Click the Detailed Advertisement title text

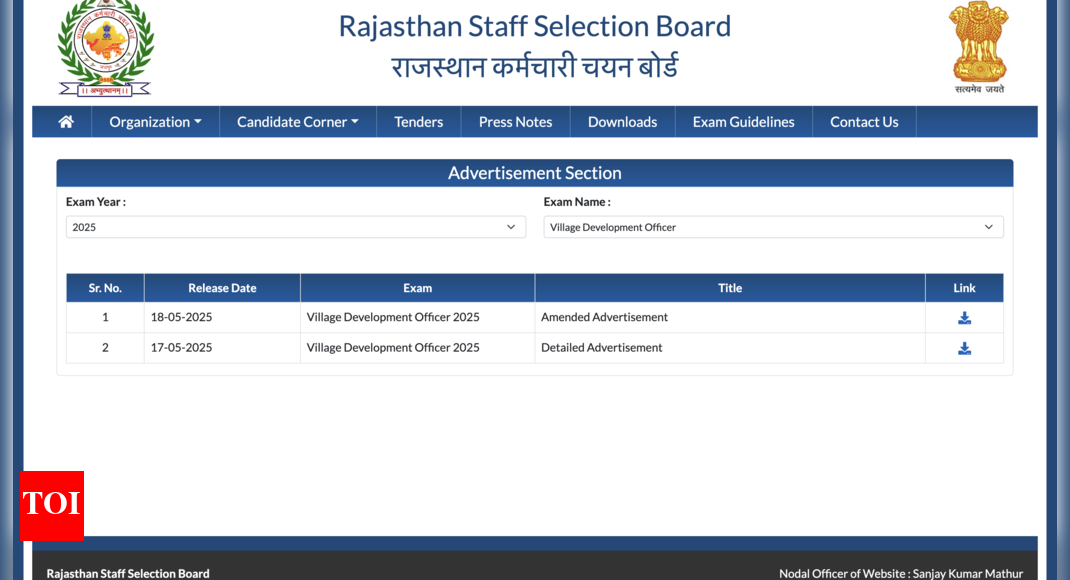coord(601,348)
